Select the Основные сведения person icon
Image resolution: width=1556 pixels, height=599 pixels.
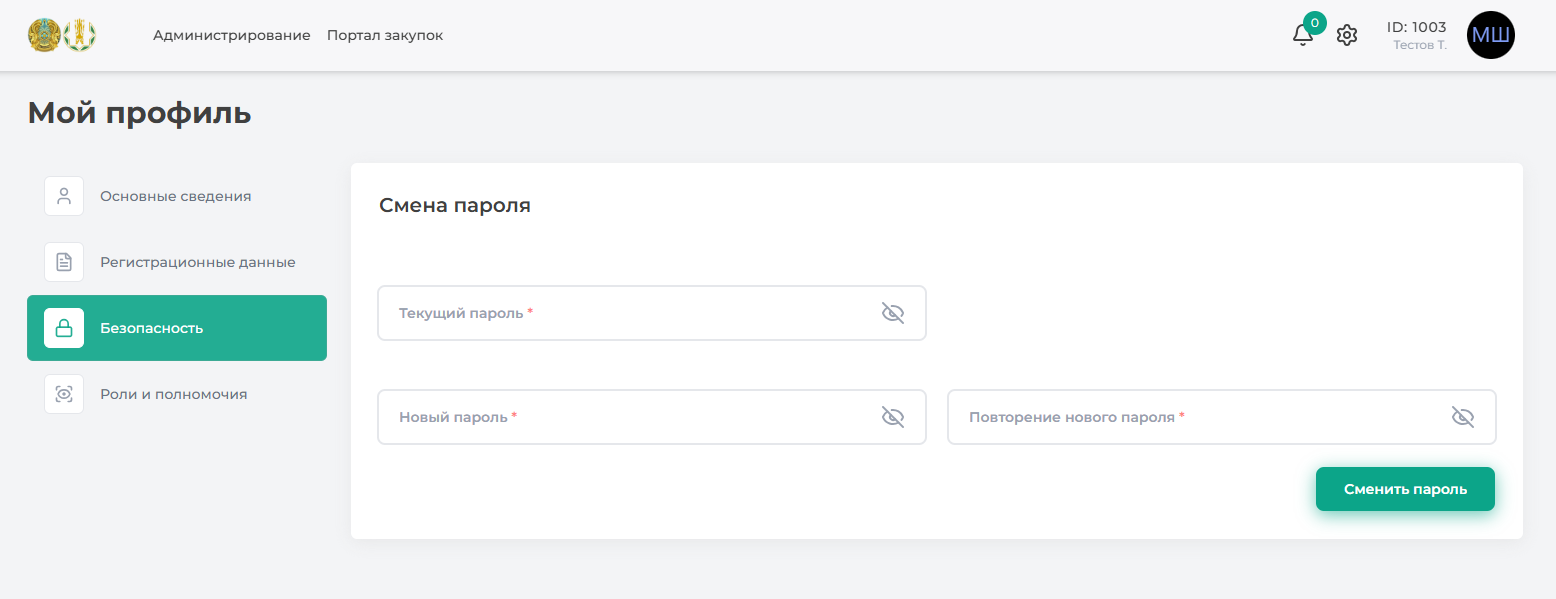pyautogui.click(x=64, y=196)
